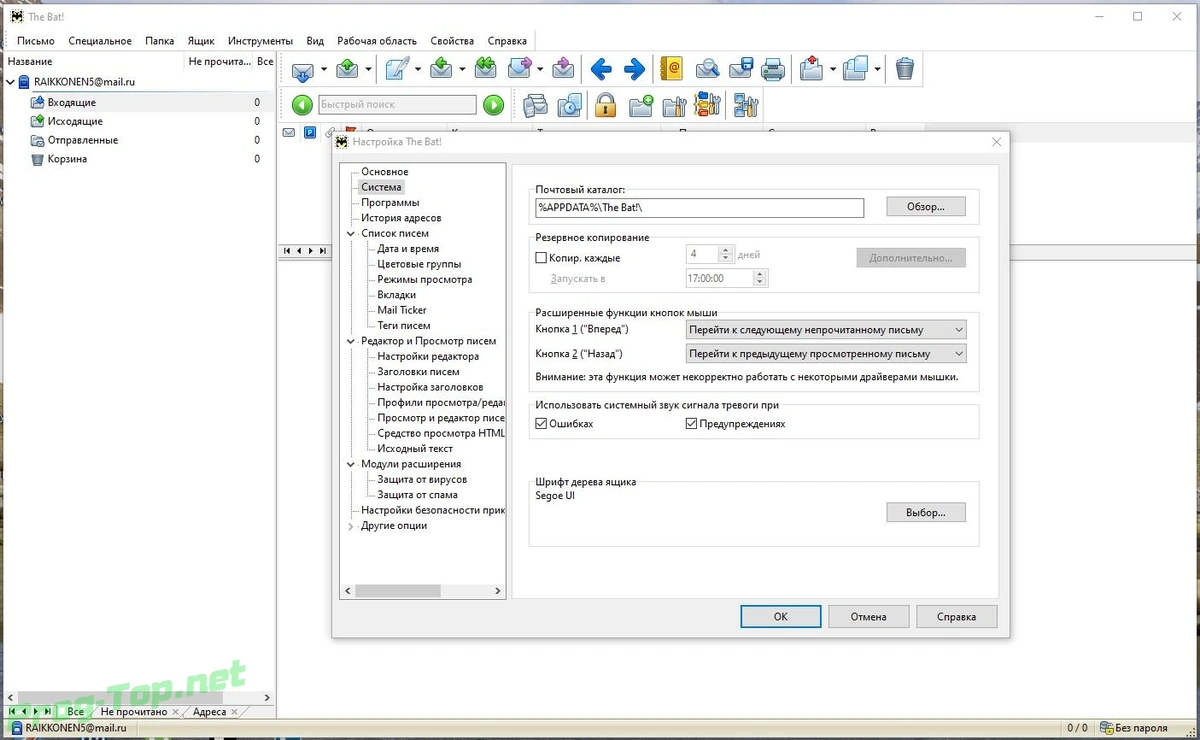Click the 'Почтовый каталог' path input field
1200x740 pixels.
699,207
